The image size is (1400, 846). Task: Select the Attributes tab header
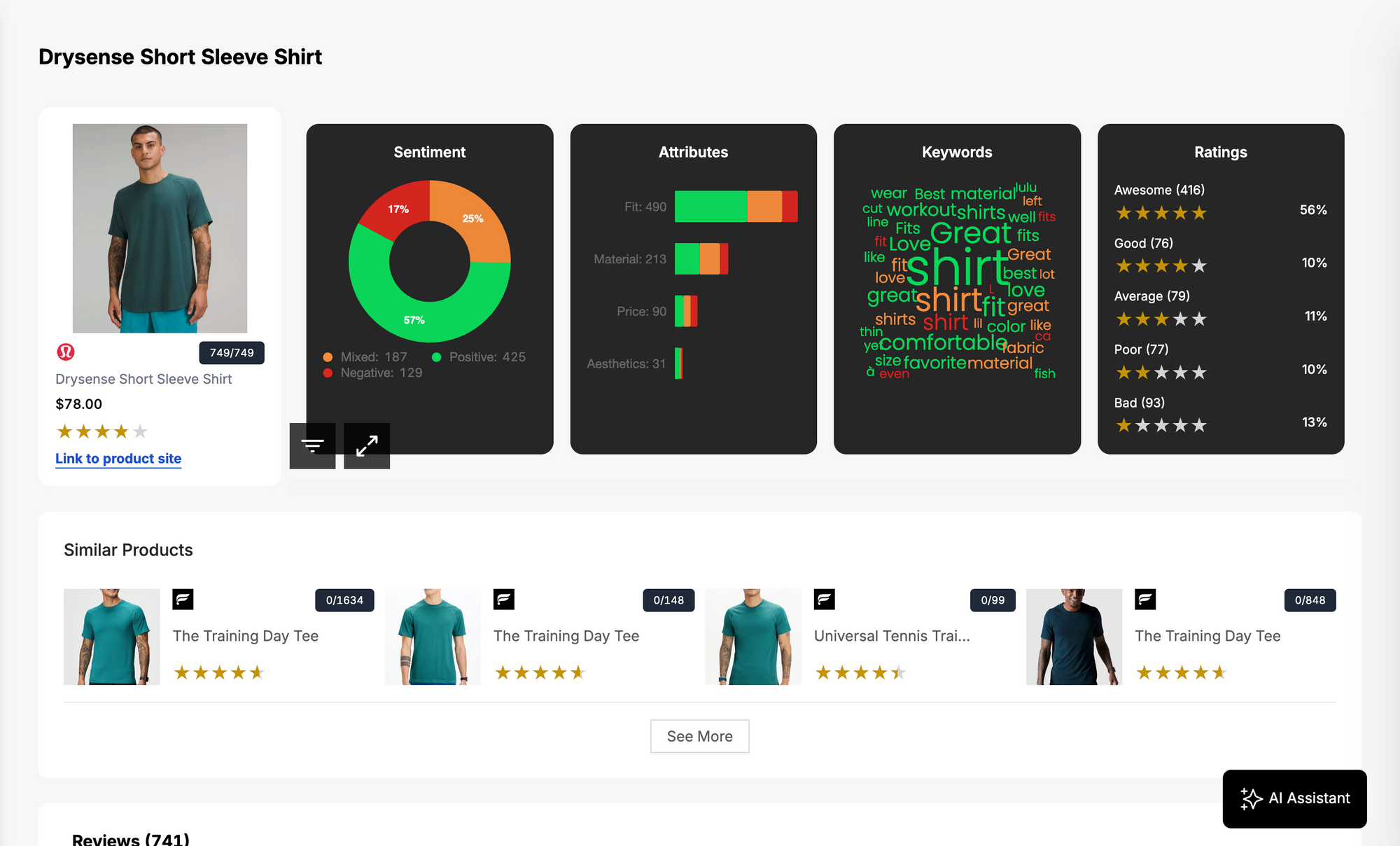click(692, 151)
